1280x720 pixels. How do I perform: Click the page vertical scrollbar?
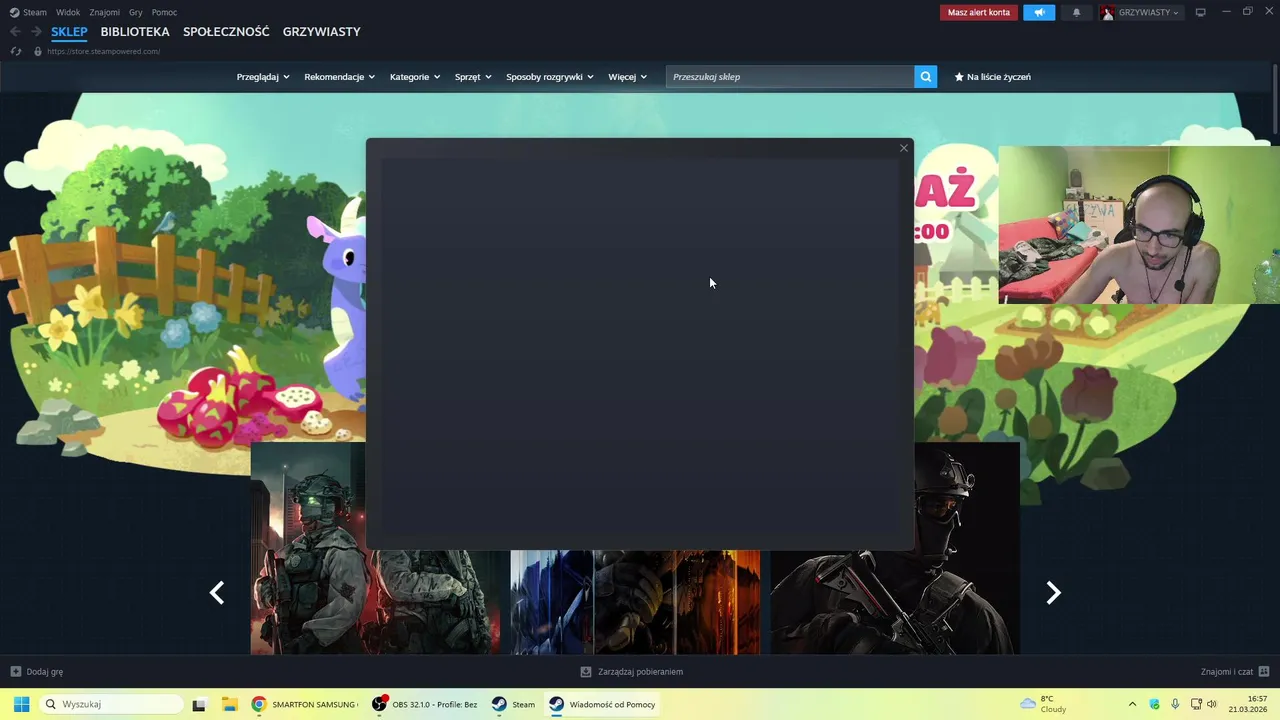coord(1275,100)
